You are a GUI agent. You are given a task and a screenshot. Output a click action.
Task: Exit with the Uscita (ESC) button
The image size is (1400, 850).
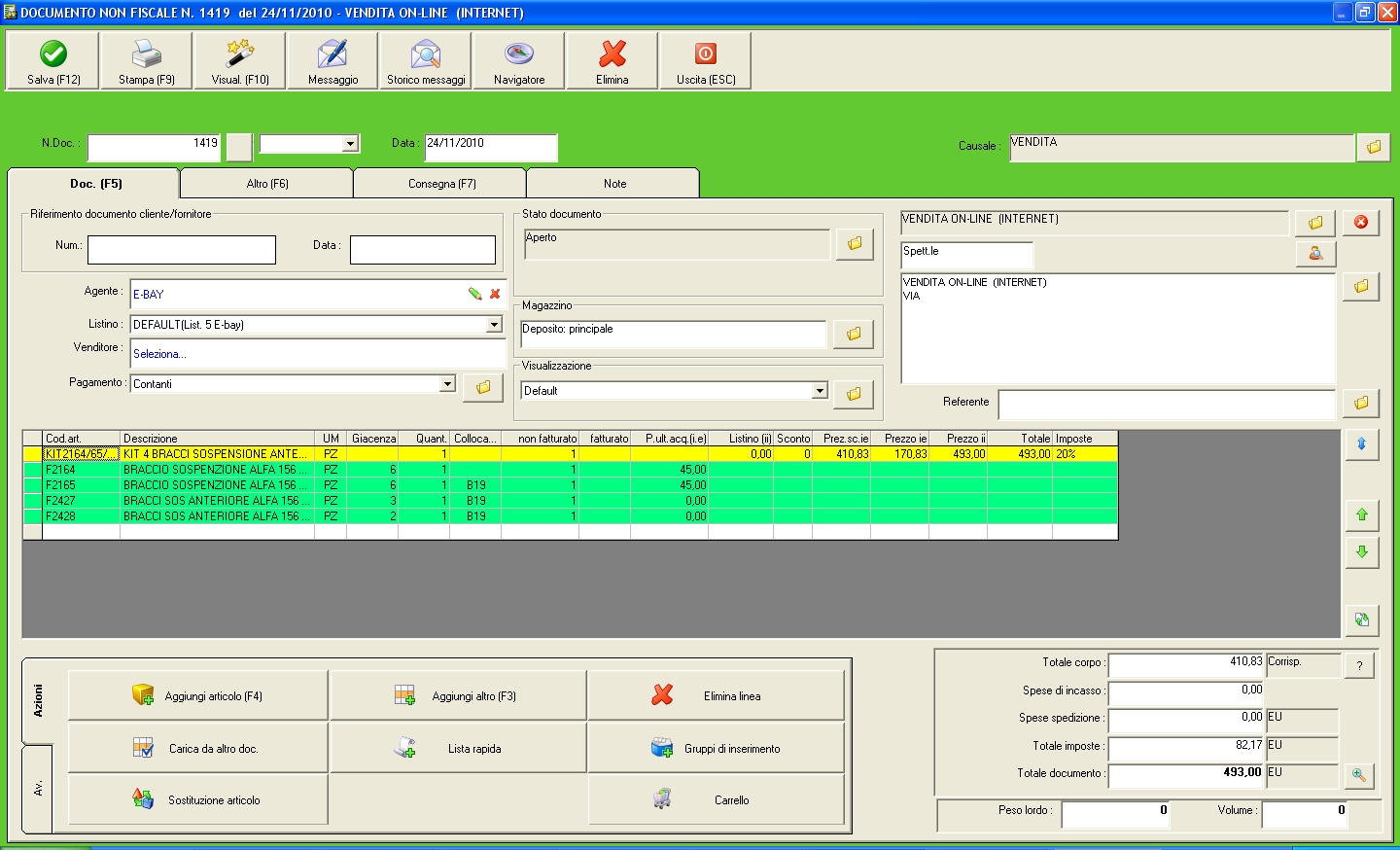point(706,61)
